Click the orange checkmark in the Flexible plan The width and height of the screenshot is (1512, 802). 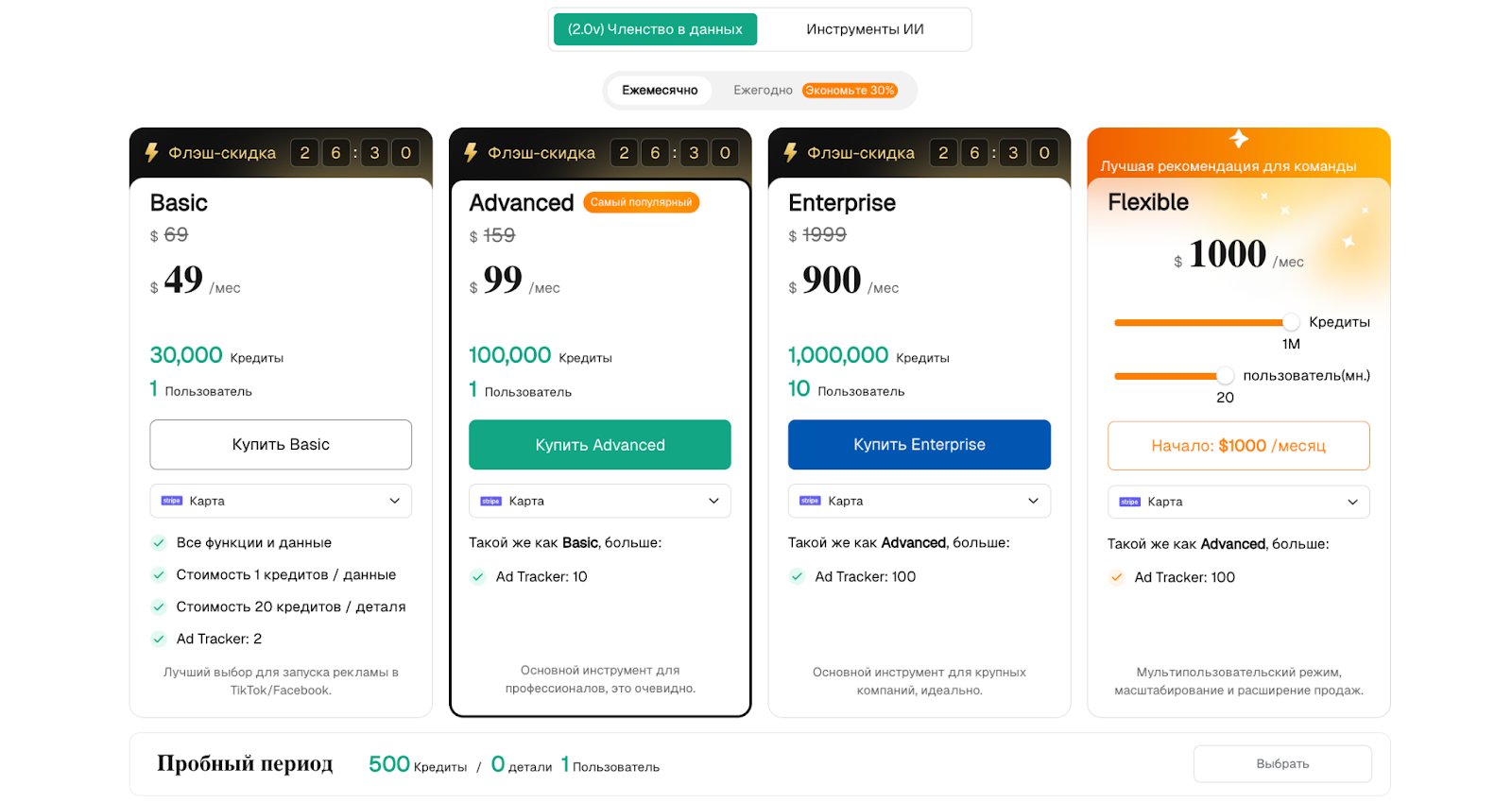[1117, 577]
